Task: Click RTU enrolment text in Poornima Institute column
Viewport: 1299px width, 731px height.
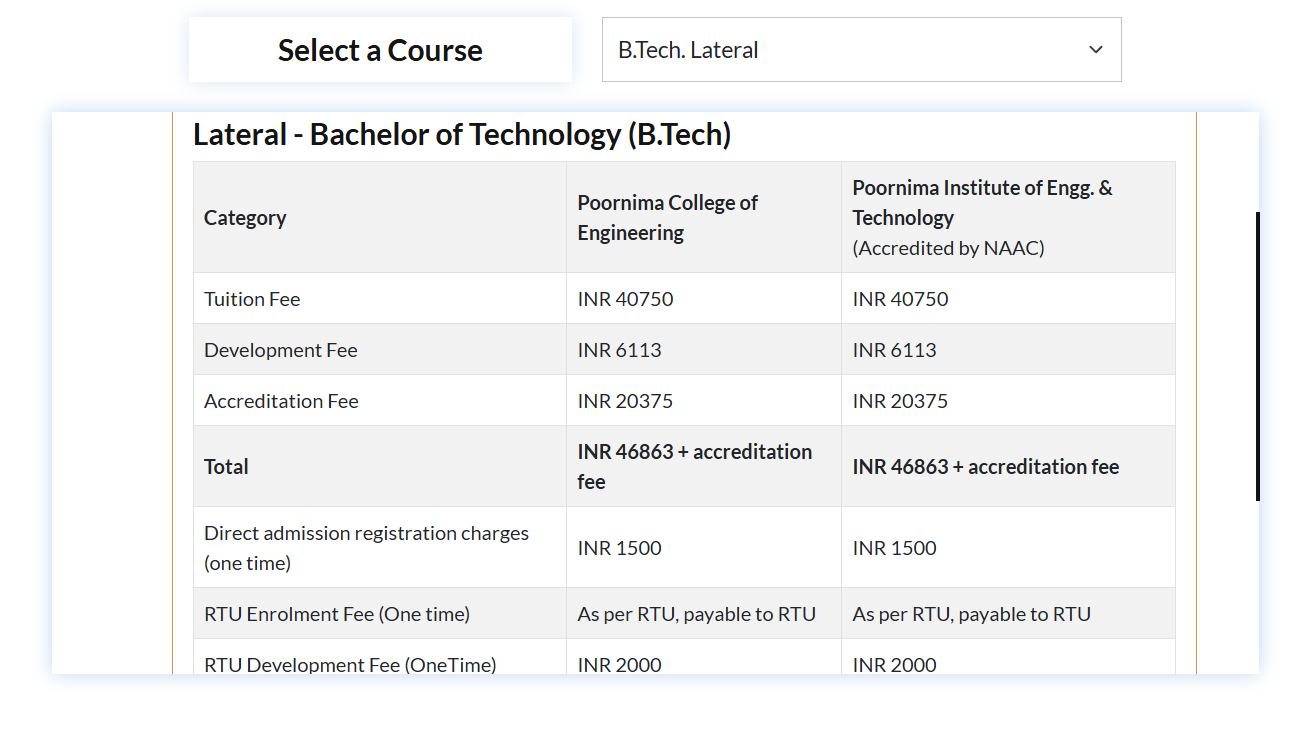Action: coord(971,614)
